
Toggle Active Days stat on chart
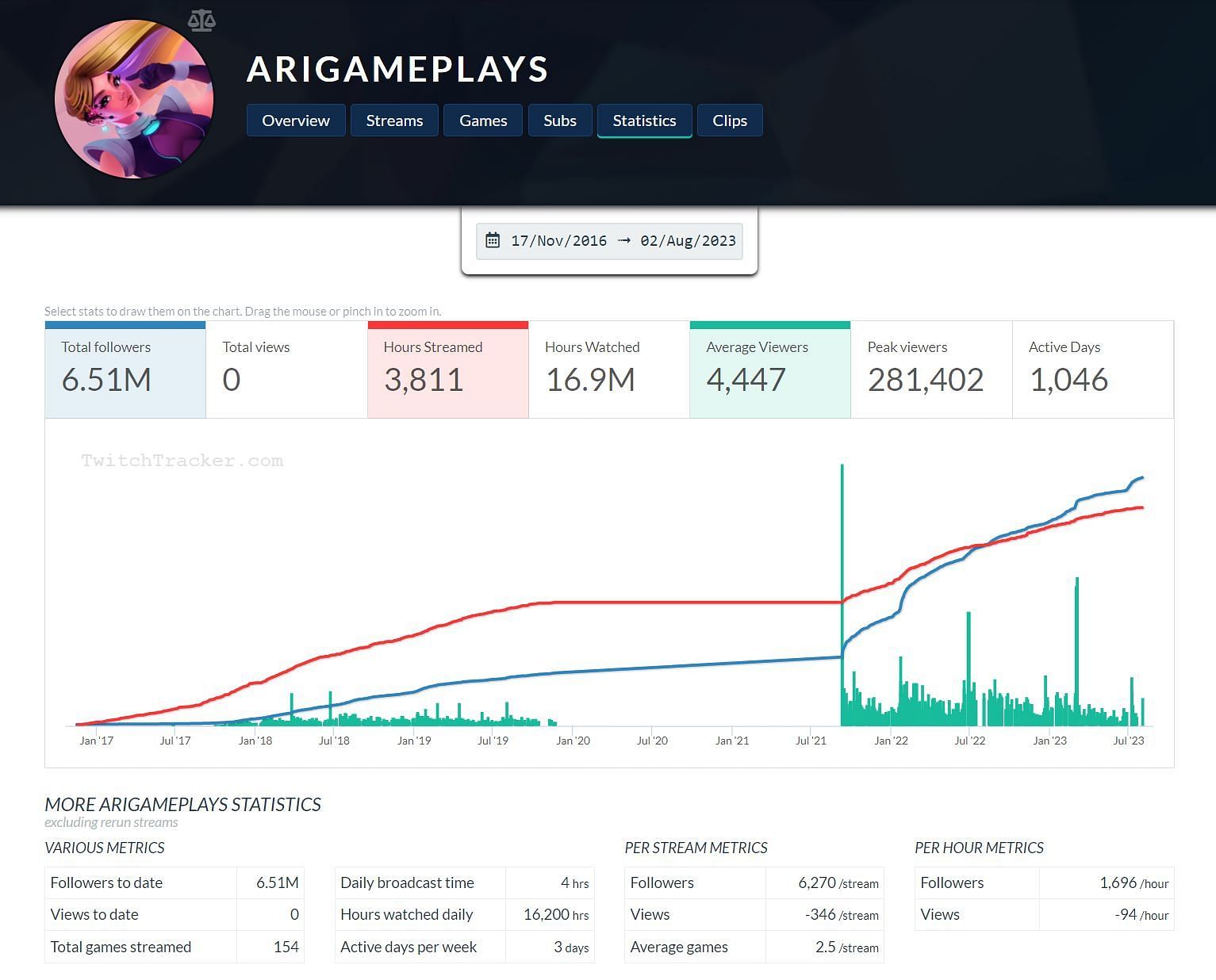[x=1093, y=369]
